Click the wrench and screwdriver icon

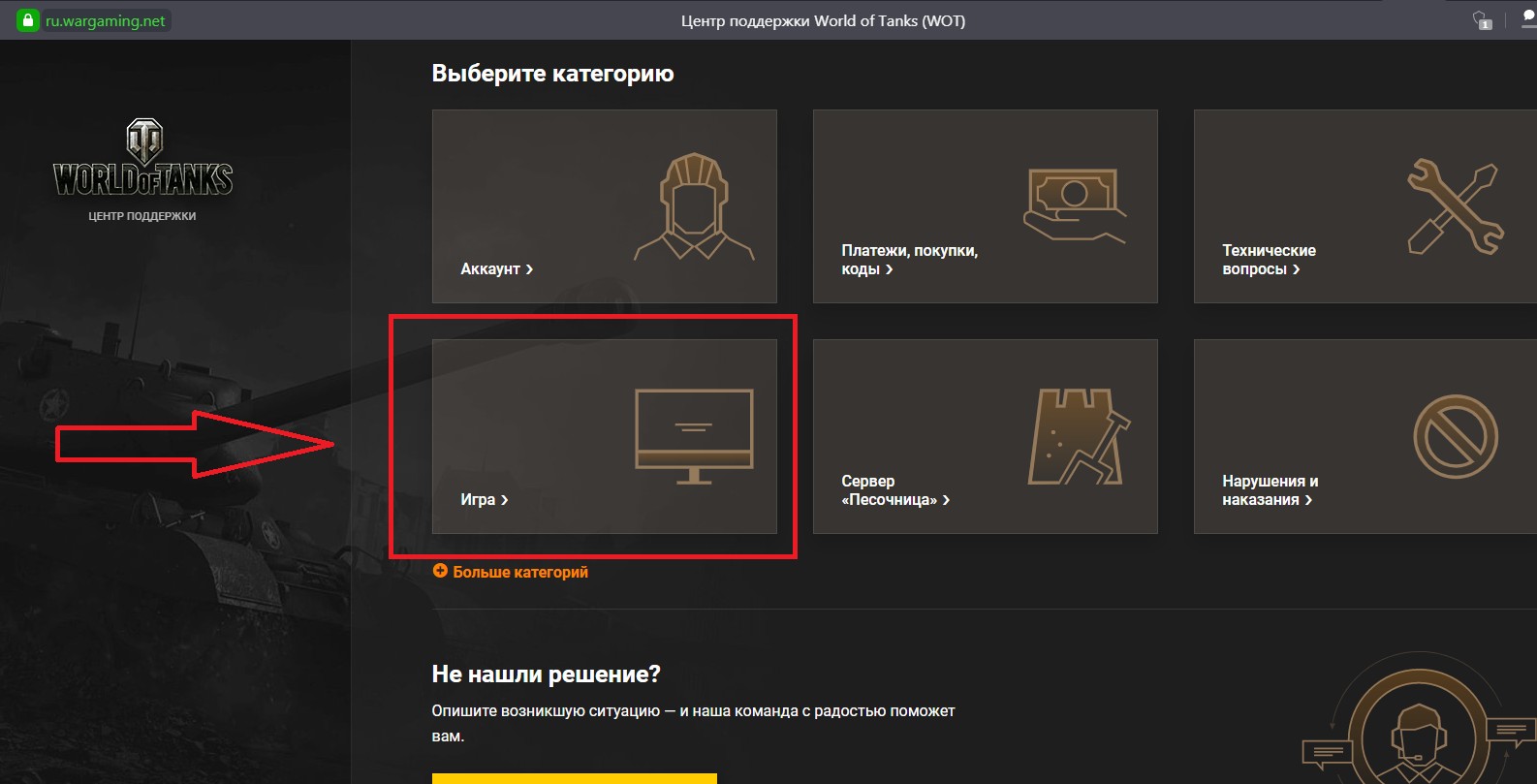[1455, 206]
